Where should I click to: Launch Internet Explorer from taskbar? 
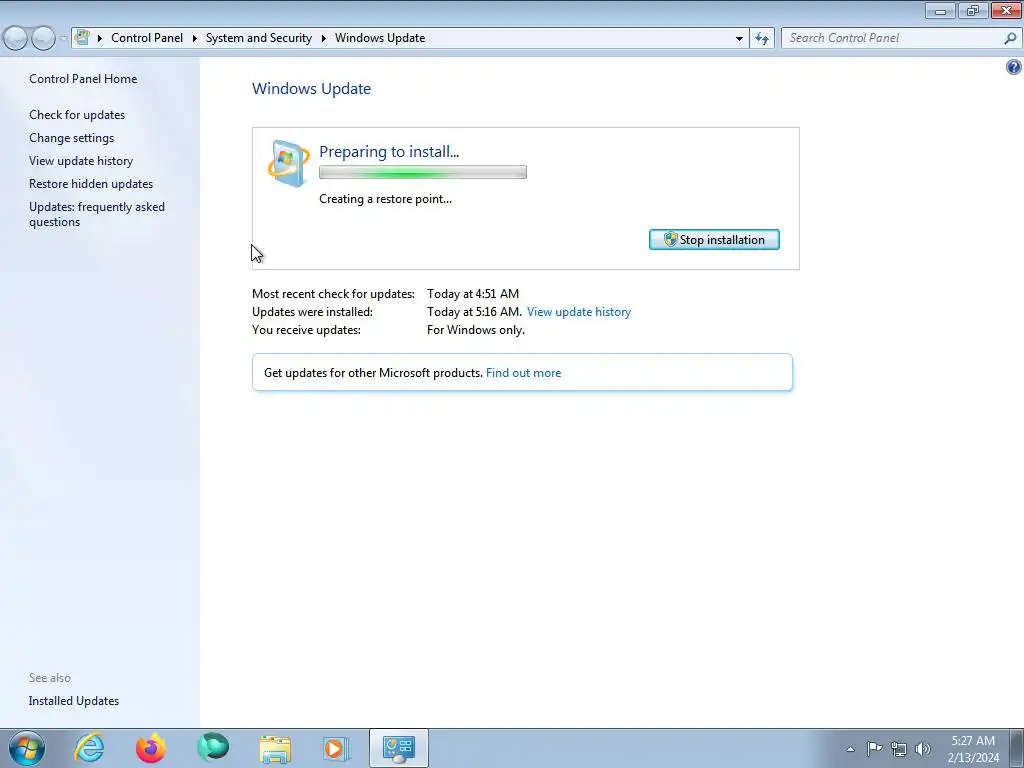(89, 748)
